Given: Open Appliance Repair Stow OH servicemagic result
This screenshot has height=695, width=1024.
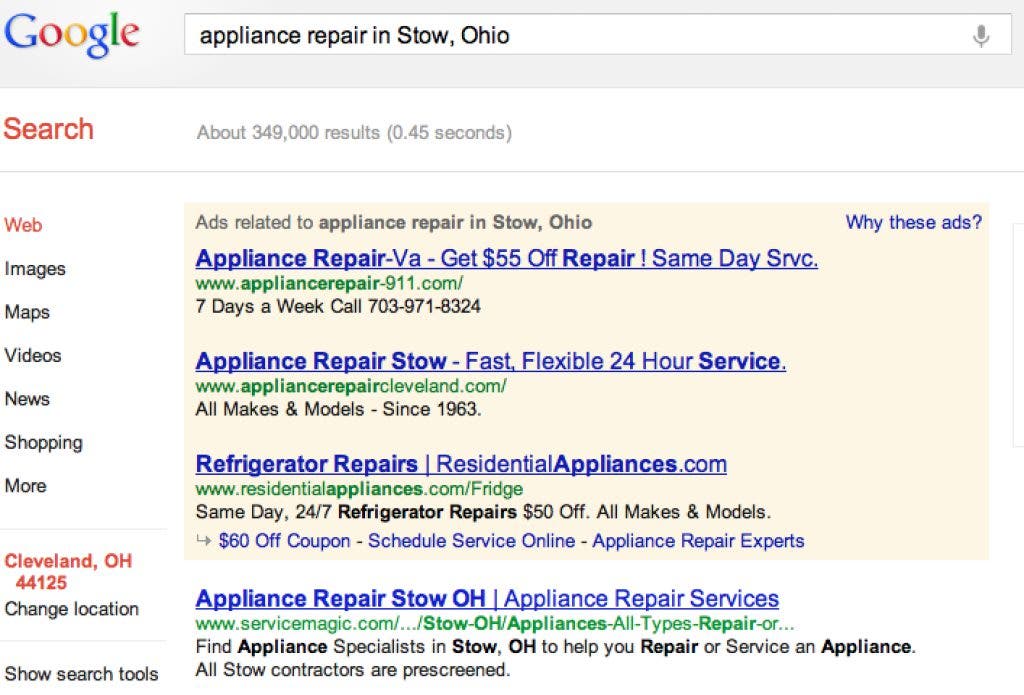Looking at the screenshot, I should 487,598.
